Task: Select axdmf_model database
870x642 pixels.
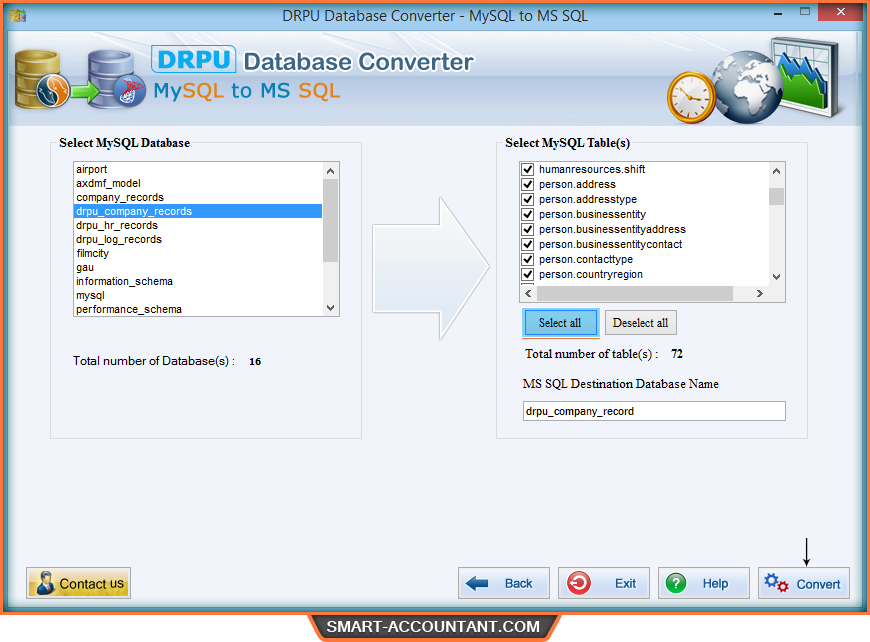Action: coord(198,183)
